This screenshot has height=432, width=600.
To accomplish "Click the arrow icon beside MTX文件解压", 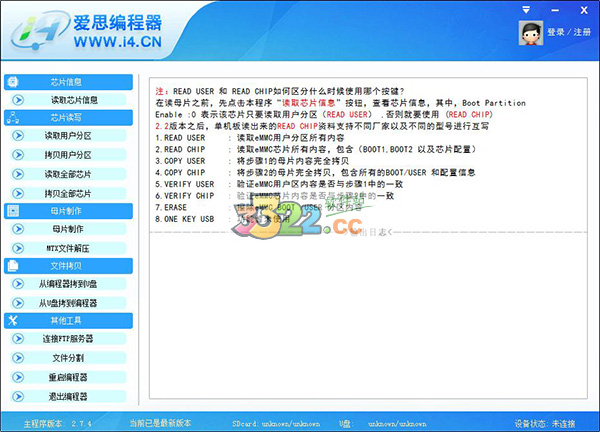I will click(18, 248).
